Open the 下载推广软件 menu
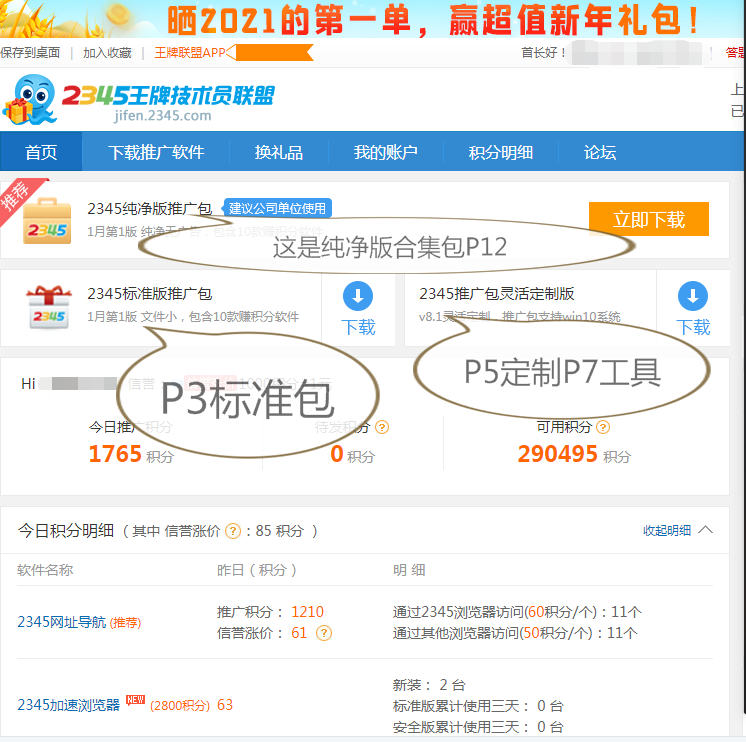Image resolution: width=746 pixels, height=742 pixels. click(156, 152)
